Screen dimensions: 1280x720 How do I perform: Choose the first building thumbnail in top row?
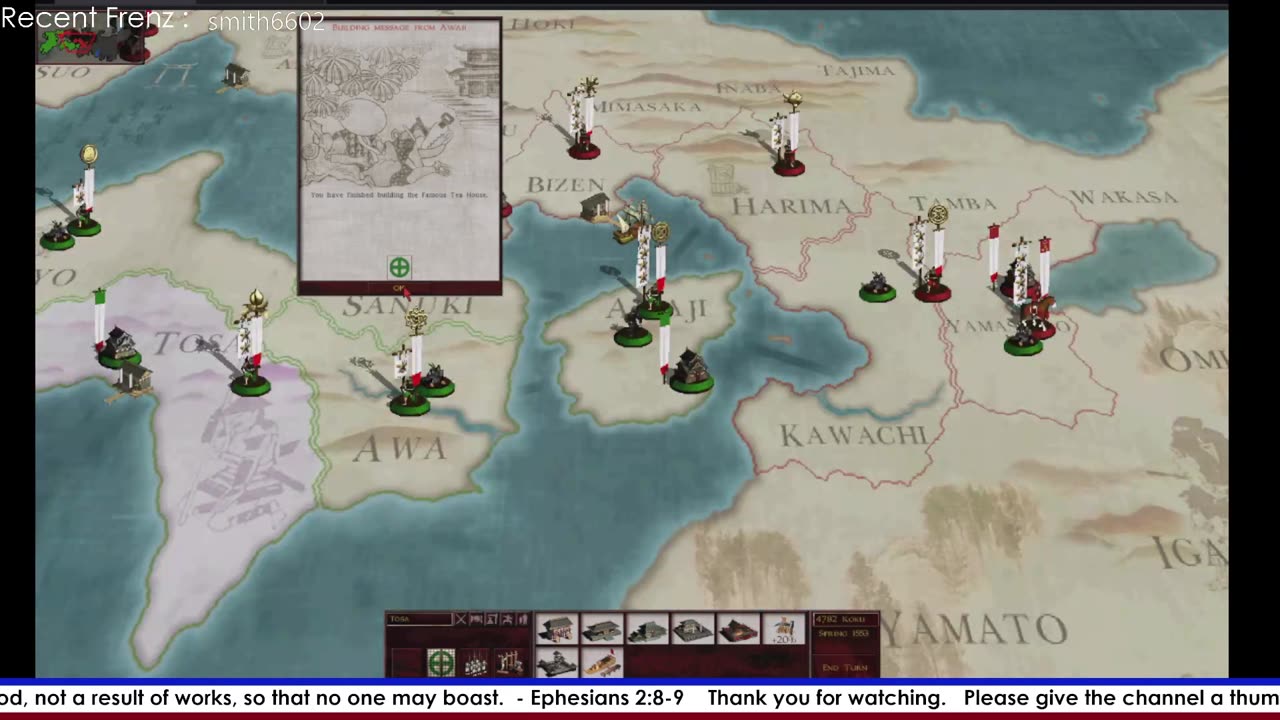click(x=557, y=629)
